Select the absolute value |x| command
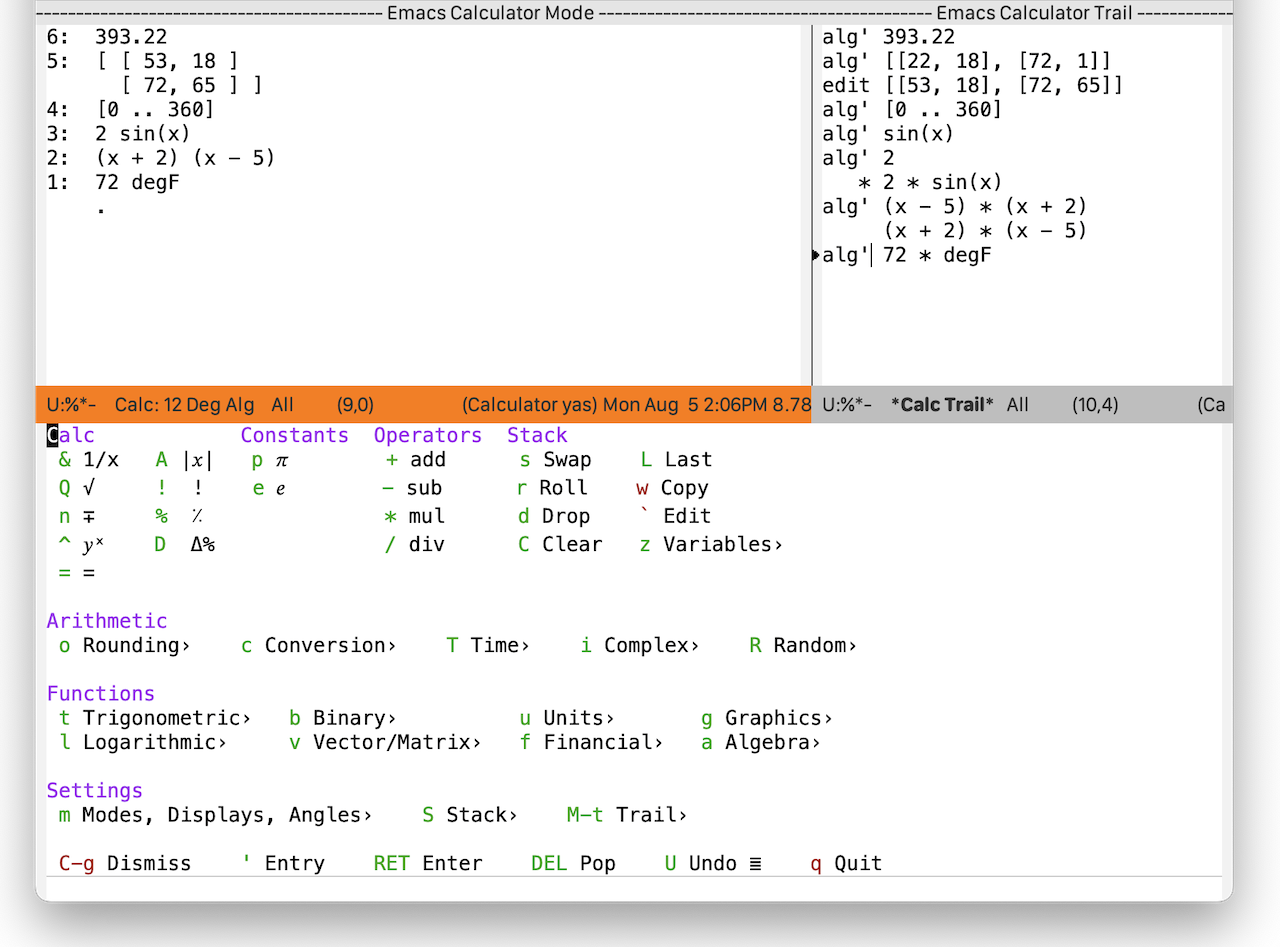 point(184,460)
